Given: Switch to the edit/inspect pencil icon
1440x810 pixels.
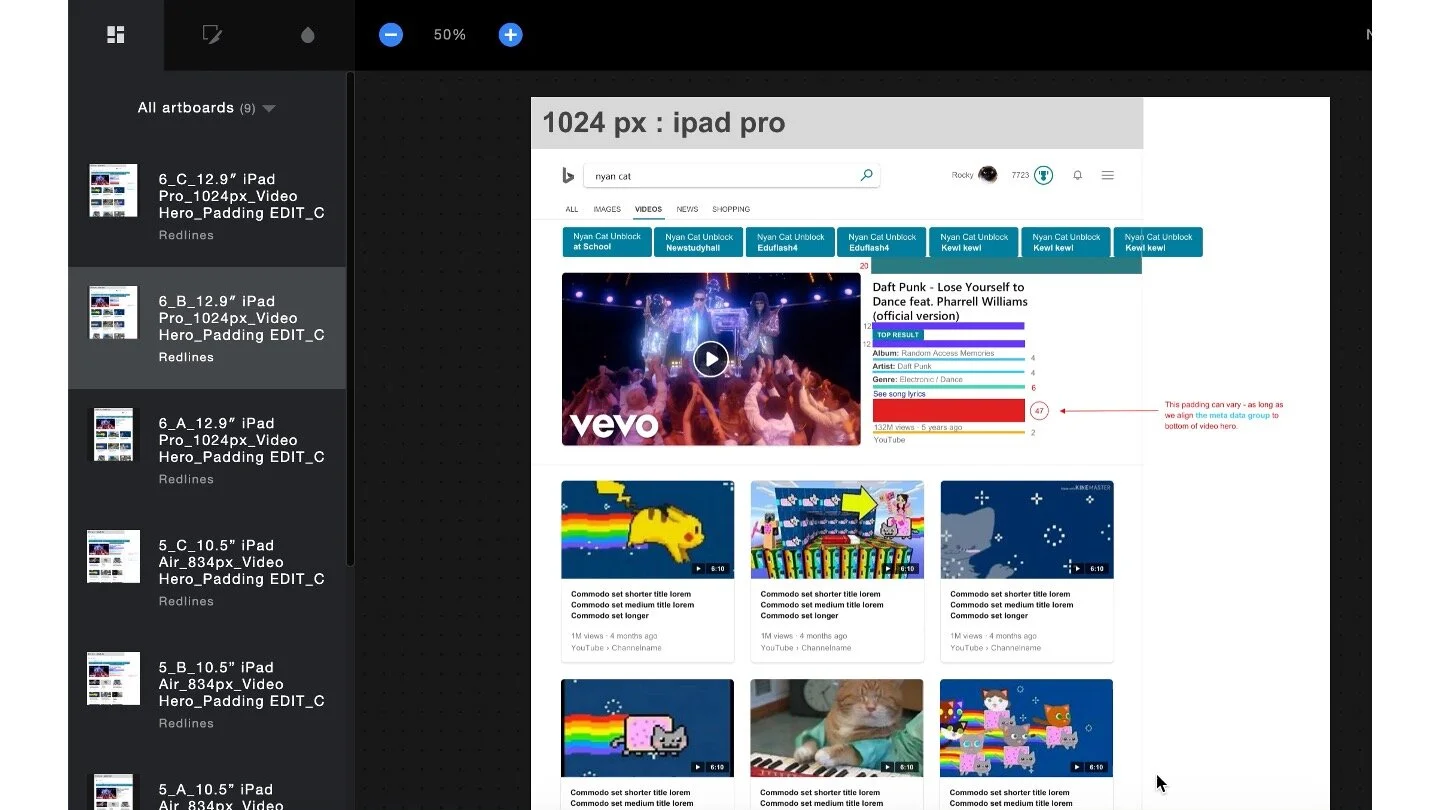Looking at the screenshot, I should point(212,35).
